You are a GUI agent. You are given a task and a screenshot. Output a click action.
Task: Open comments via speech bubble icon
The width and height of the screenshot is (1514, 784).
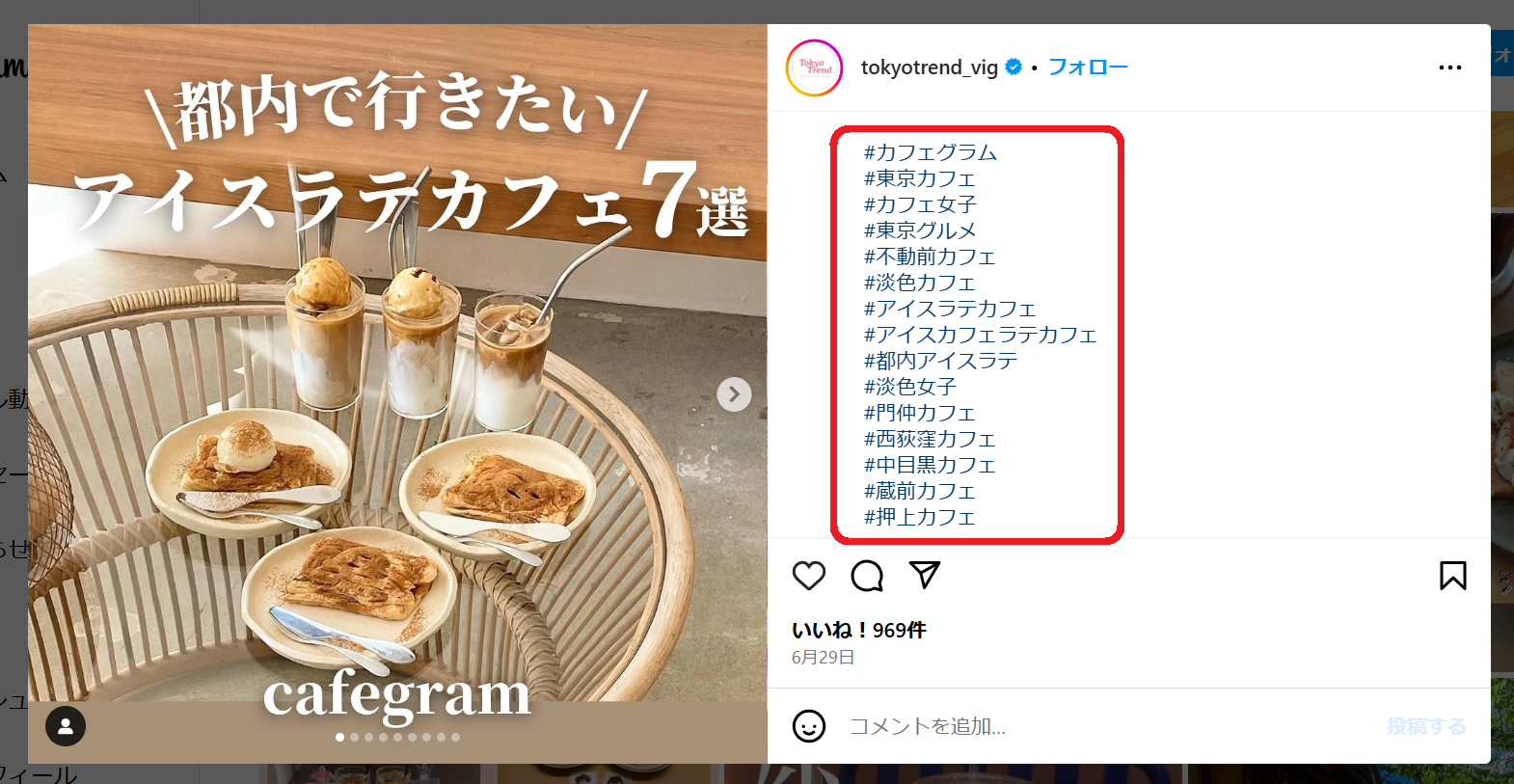(867, 576)
